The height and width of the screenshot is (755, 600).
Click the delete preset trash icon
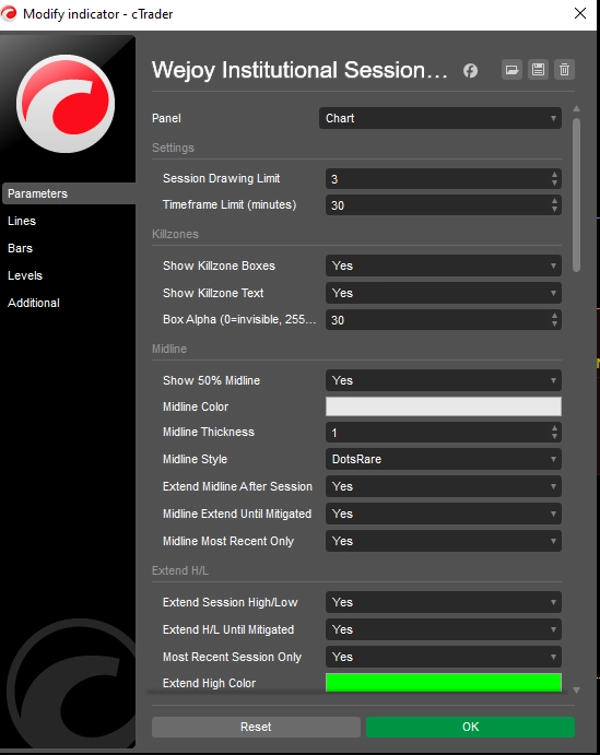[565, 69]
